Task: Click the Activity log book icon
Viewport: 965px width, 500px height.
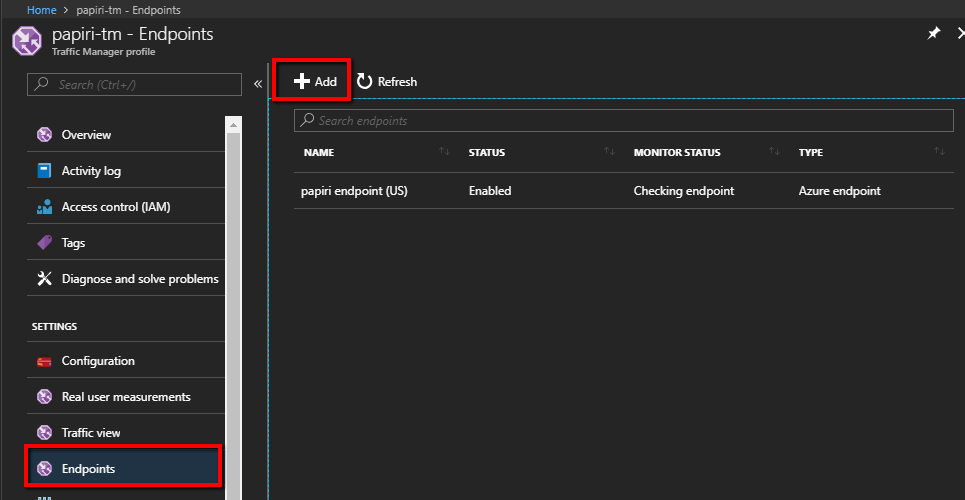Action: [44, 171]
